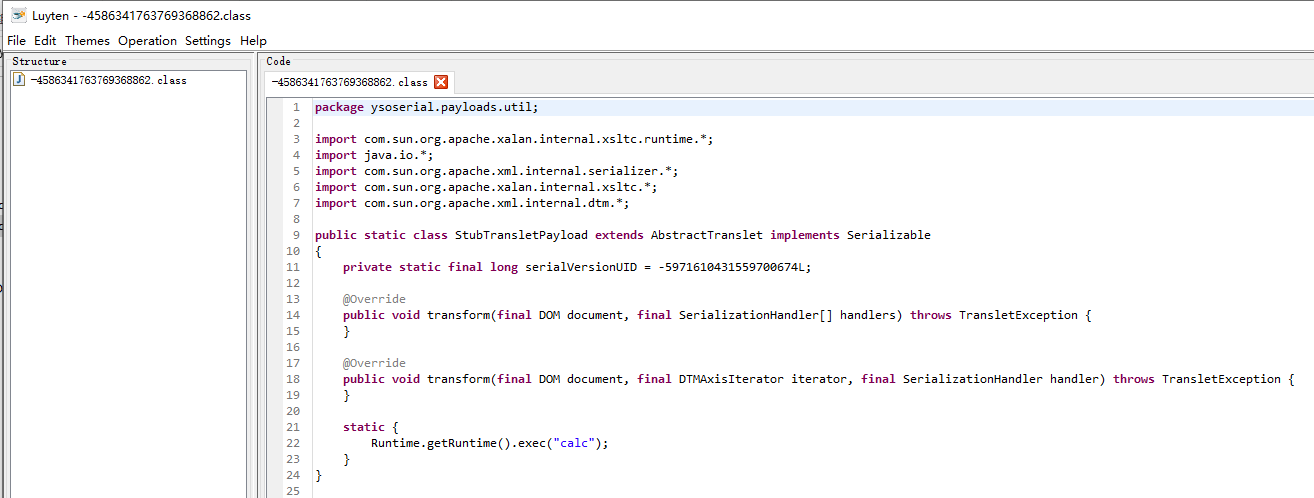The image size is (1314, 498).
Task: Open the Edit menu
Action: [45, 41]
